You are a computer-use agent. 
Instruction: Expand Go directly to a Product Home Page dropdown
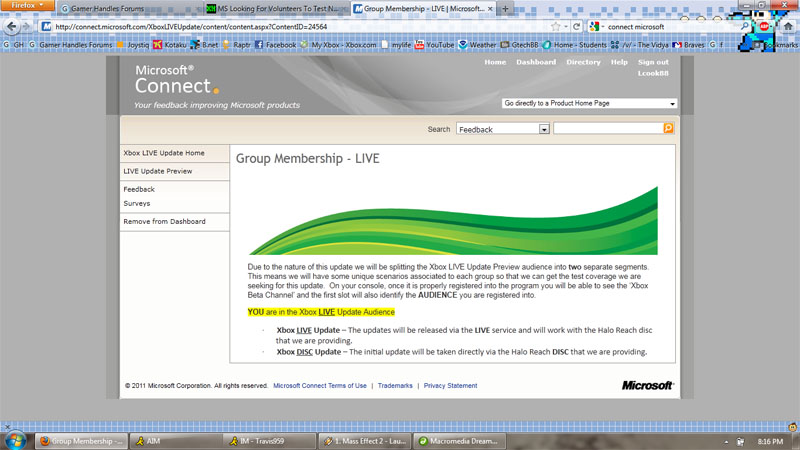589,103
